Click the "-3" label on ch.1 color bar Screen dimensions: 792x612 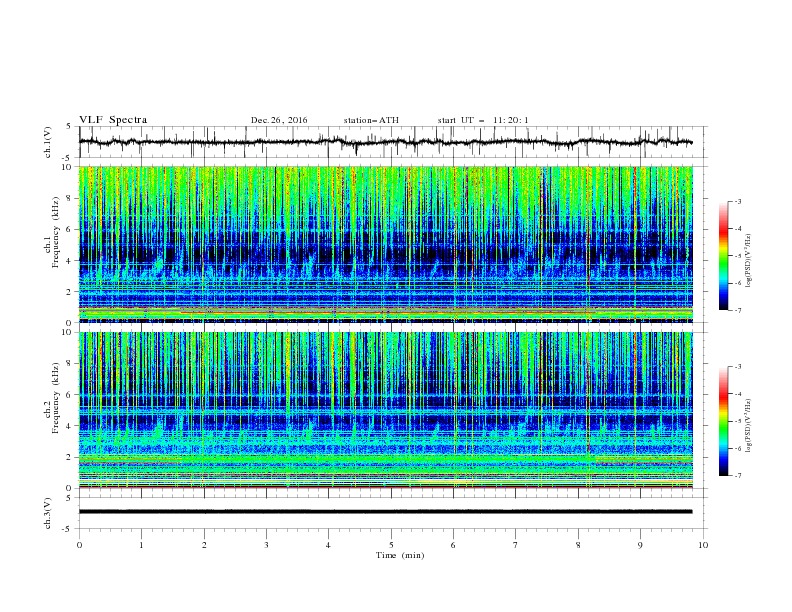(737, 202)
